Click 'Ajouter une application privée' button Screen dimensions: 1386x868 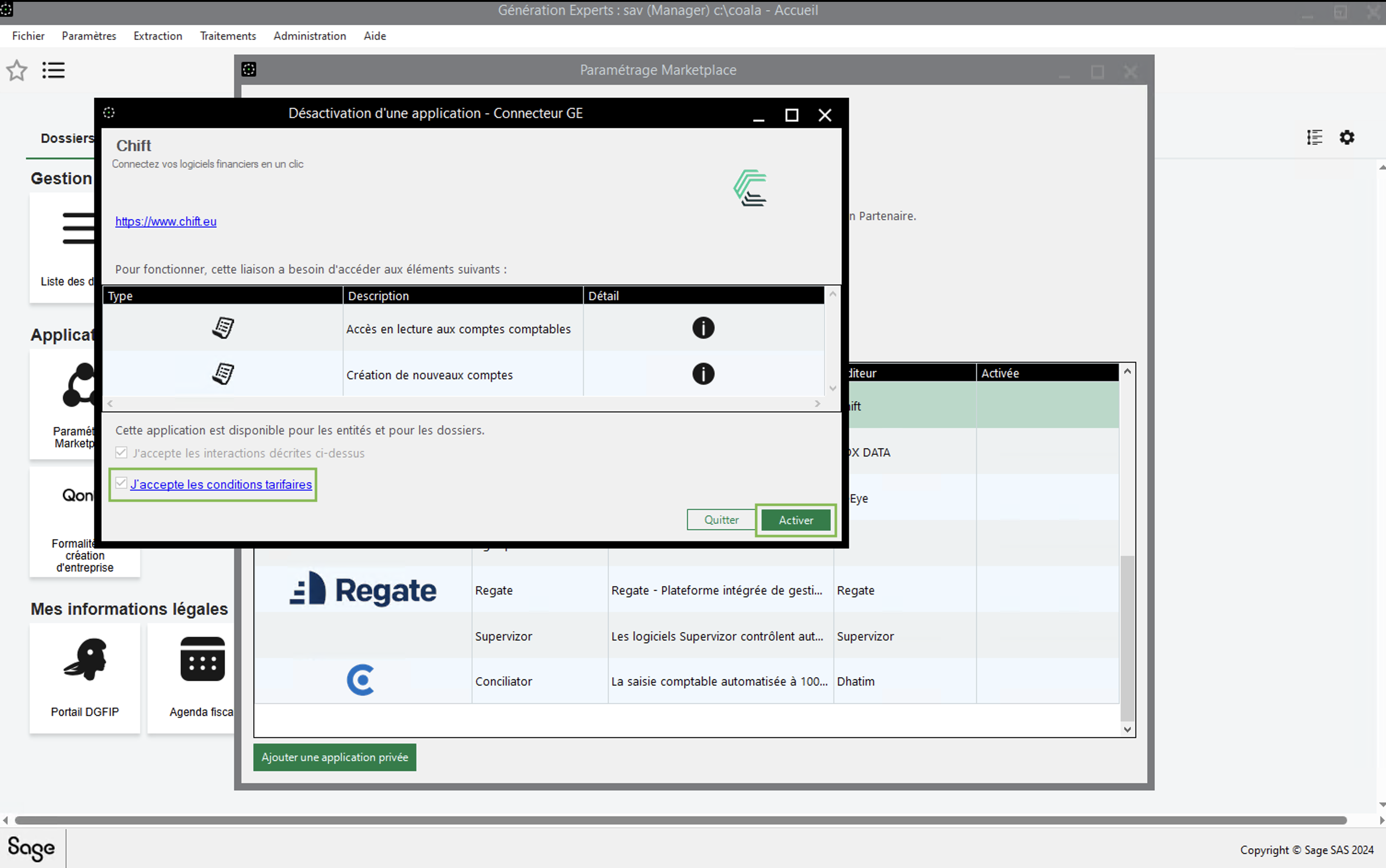pyautogui.click(x=334, y=757)
